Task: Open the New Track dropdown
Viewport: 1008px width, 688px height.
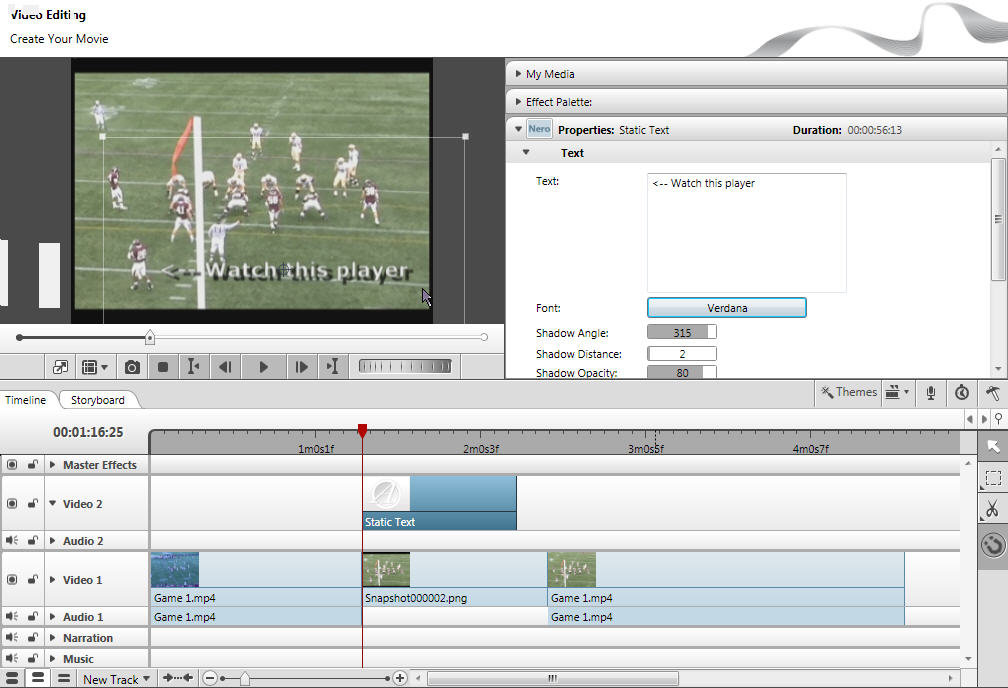Action: tap(116, 679)
